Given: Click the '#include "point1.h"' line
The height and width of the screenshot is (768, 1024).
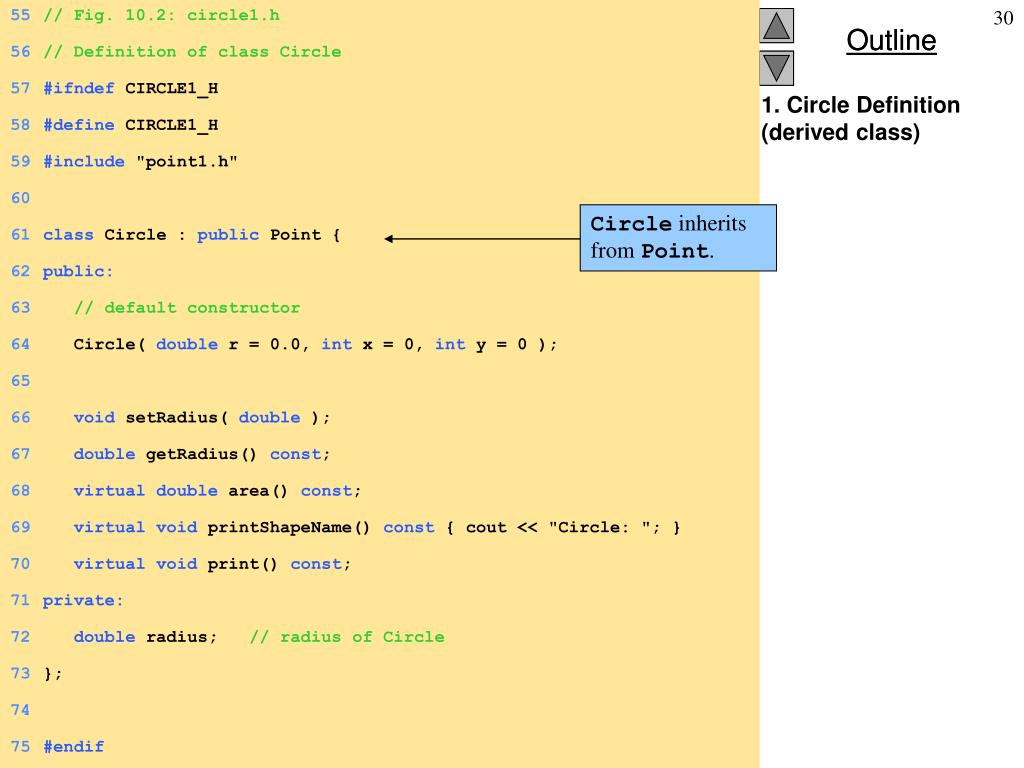Looking at the screenshot, I should pos(140,161).
